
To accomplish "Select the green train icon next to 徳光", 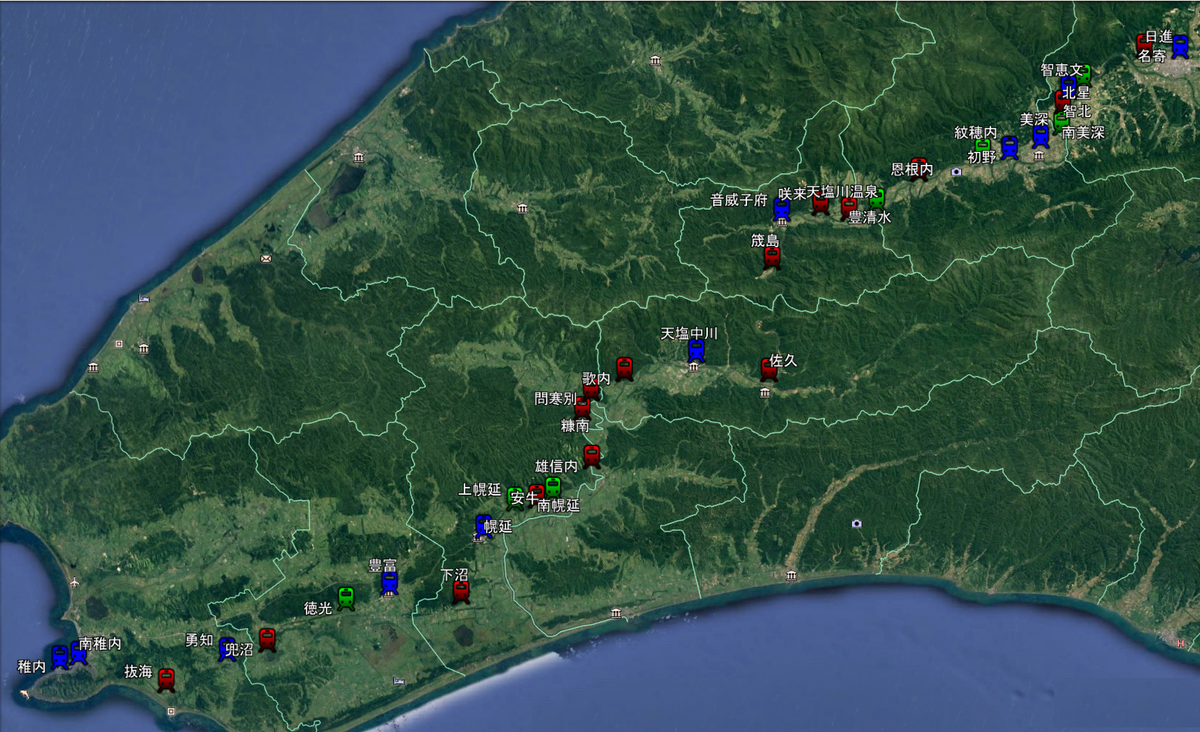I will pos(346,598).
